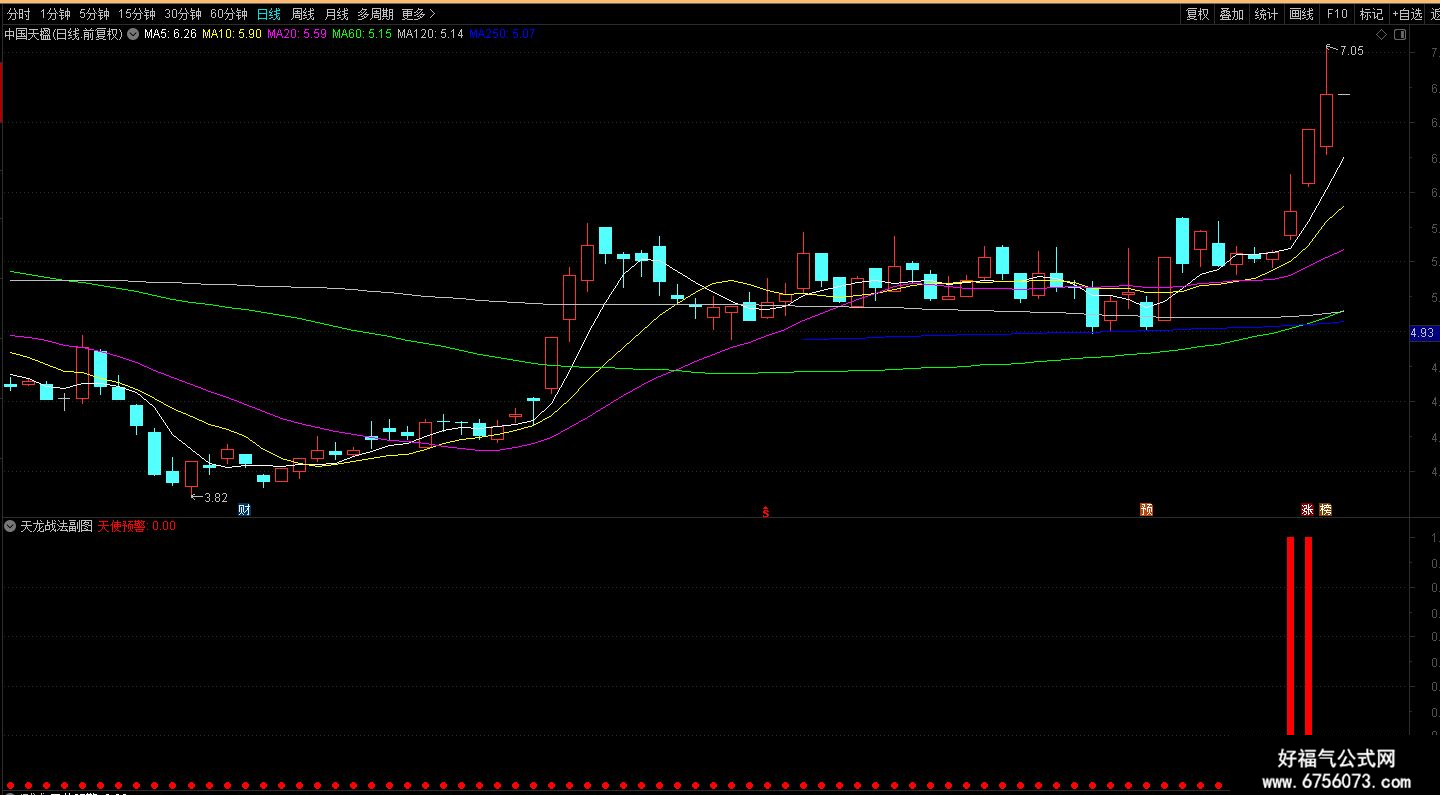Click the 榜 ranking marker icon
This screenshot has width=1440, height=795.
coord(1325,510)
